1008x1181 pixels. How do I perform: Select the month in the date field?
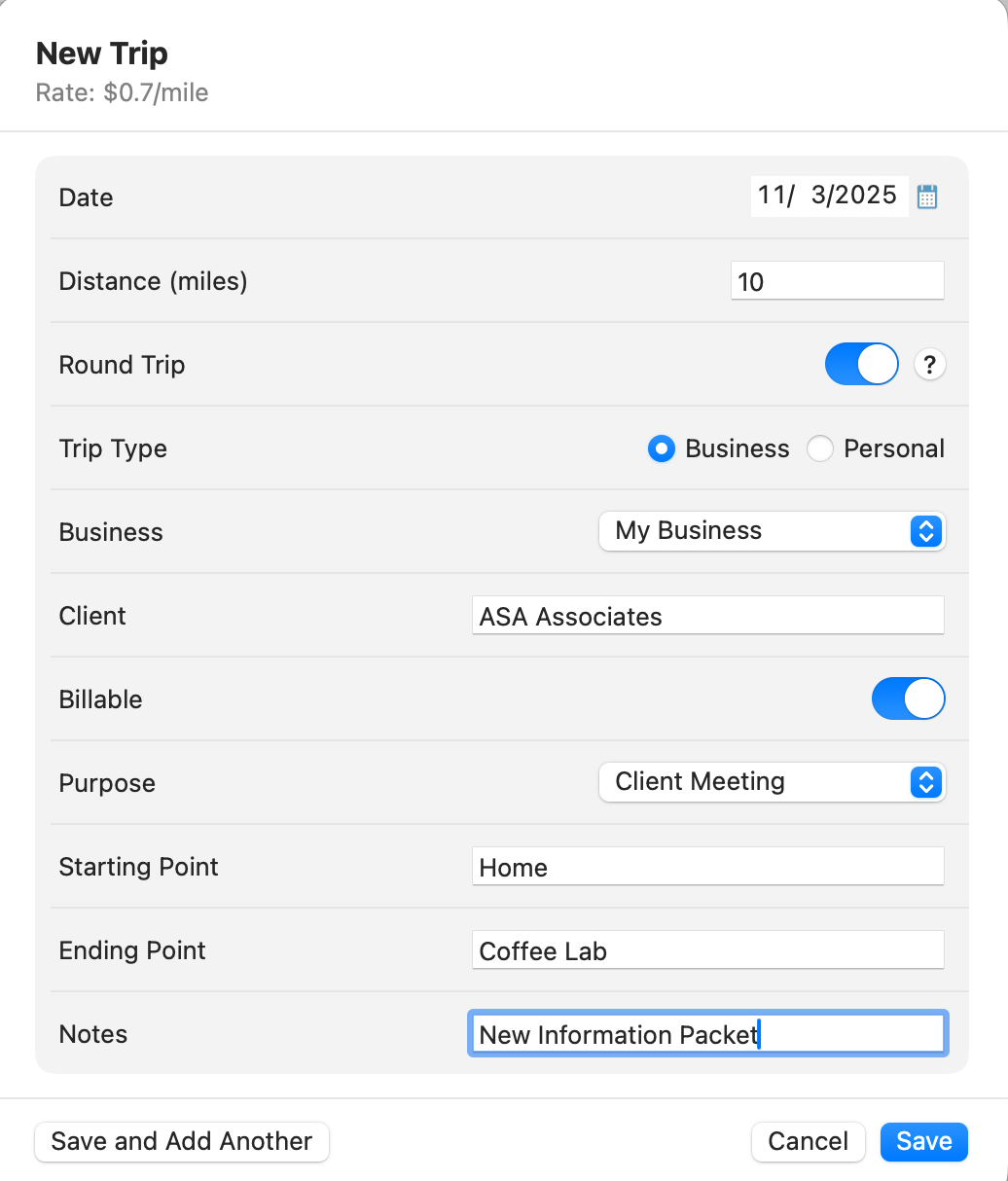click(x=771, y=196)
